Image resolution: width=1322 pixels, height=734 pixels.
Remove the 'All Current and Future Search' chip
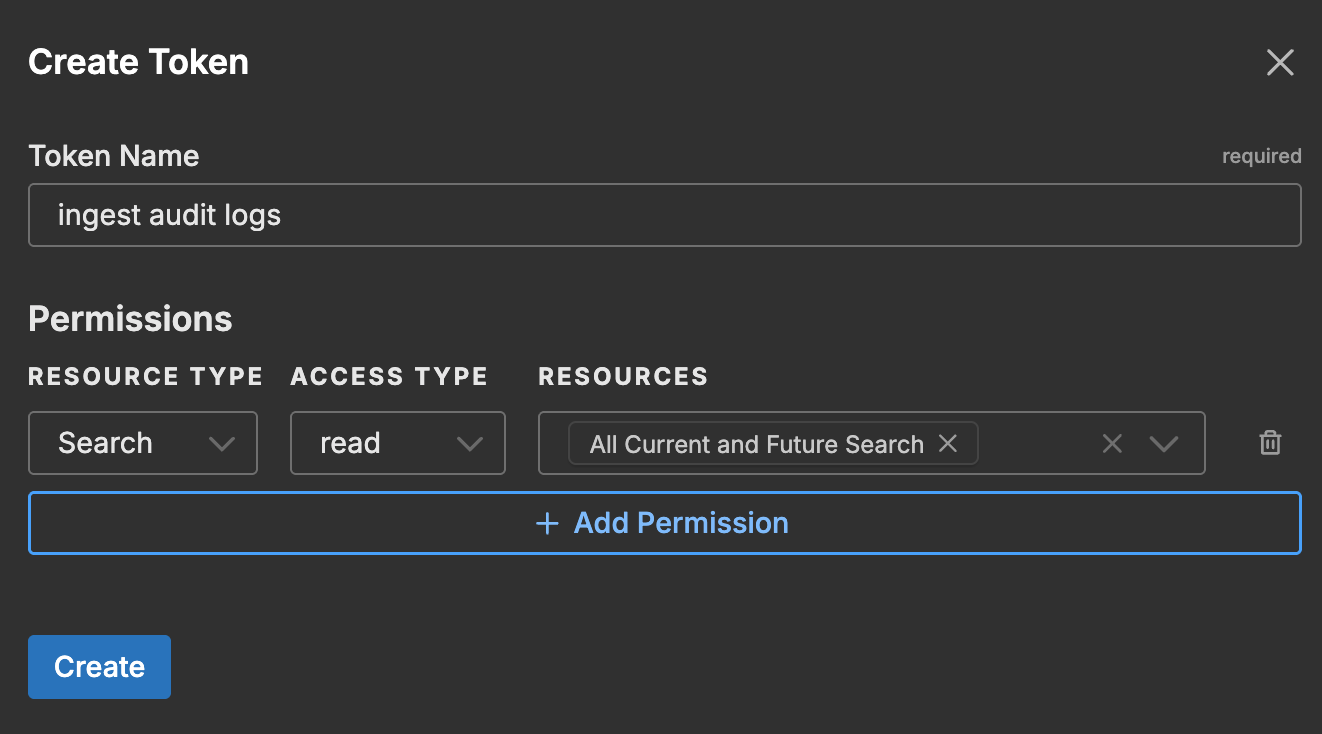point(948,444)
